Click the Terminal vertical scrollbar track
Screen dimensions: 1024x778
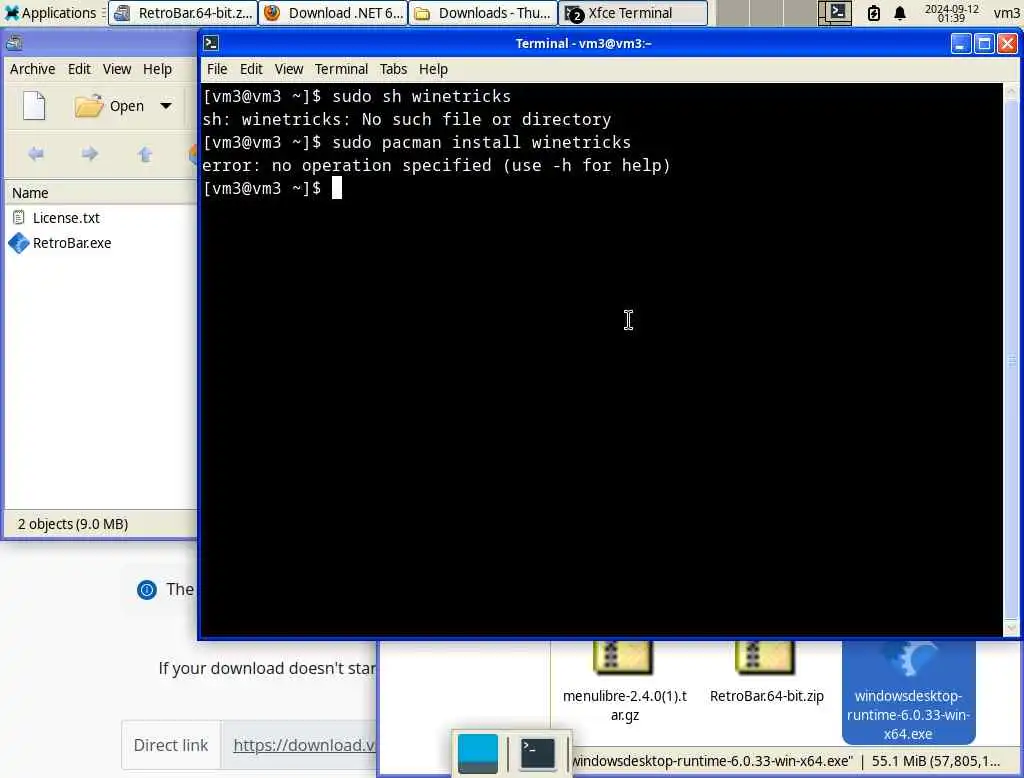pos(1012,359)
